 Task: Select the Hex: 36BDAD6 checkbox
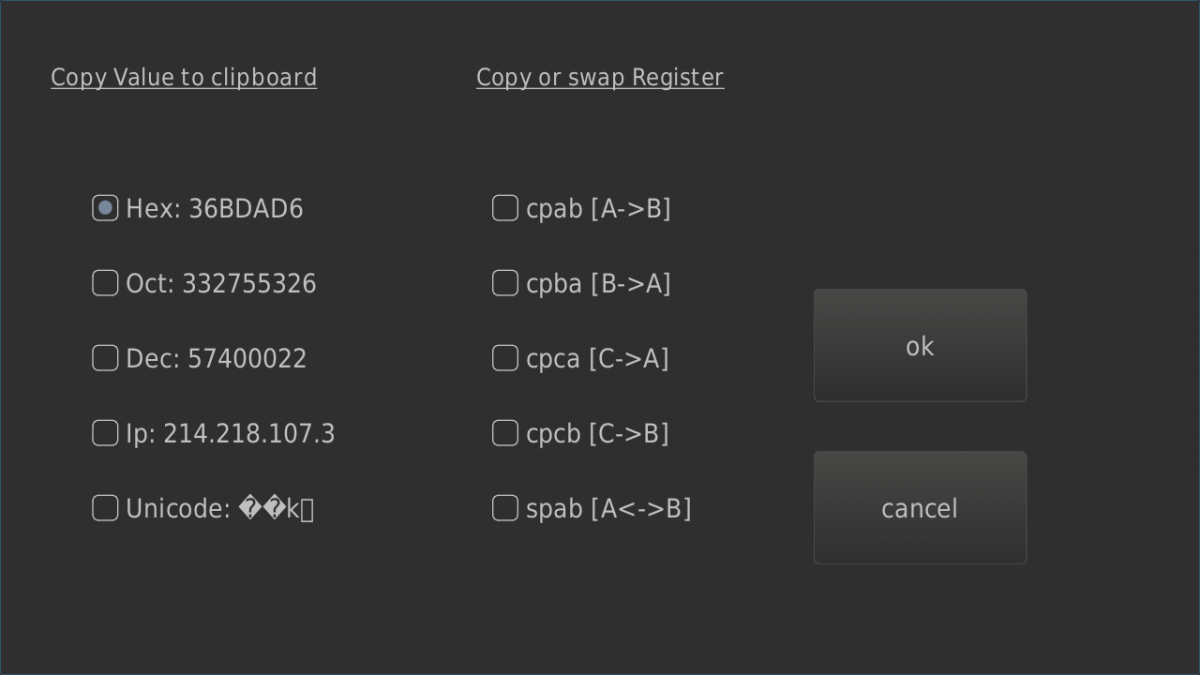point(105,208)
